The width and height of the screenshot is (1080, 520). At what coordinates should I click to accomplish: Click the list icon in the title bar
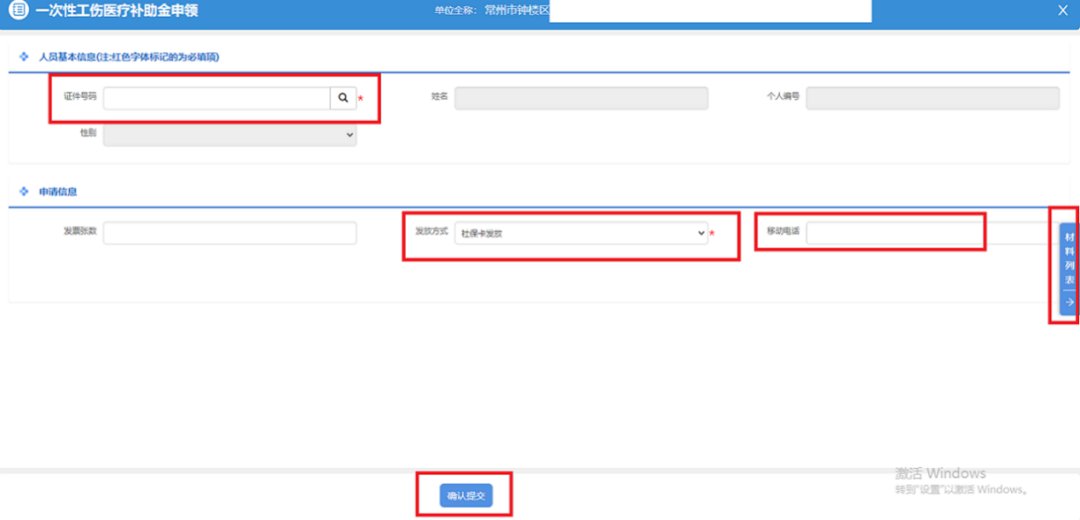(17, 10)
